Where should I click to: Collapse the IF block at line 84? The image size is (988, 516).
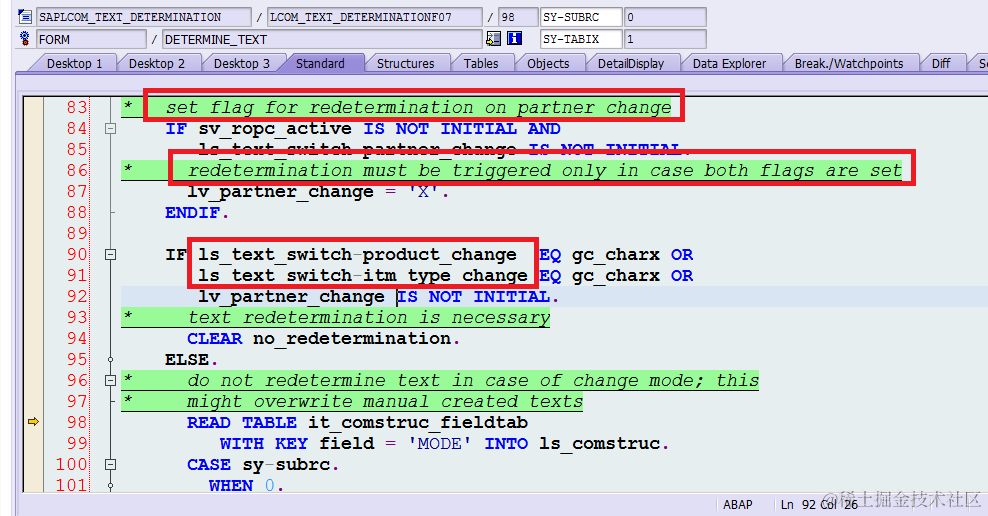coord(110,129)
